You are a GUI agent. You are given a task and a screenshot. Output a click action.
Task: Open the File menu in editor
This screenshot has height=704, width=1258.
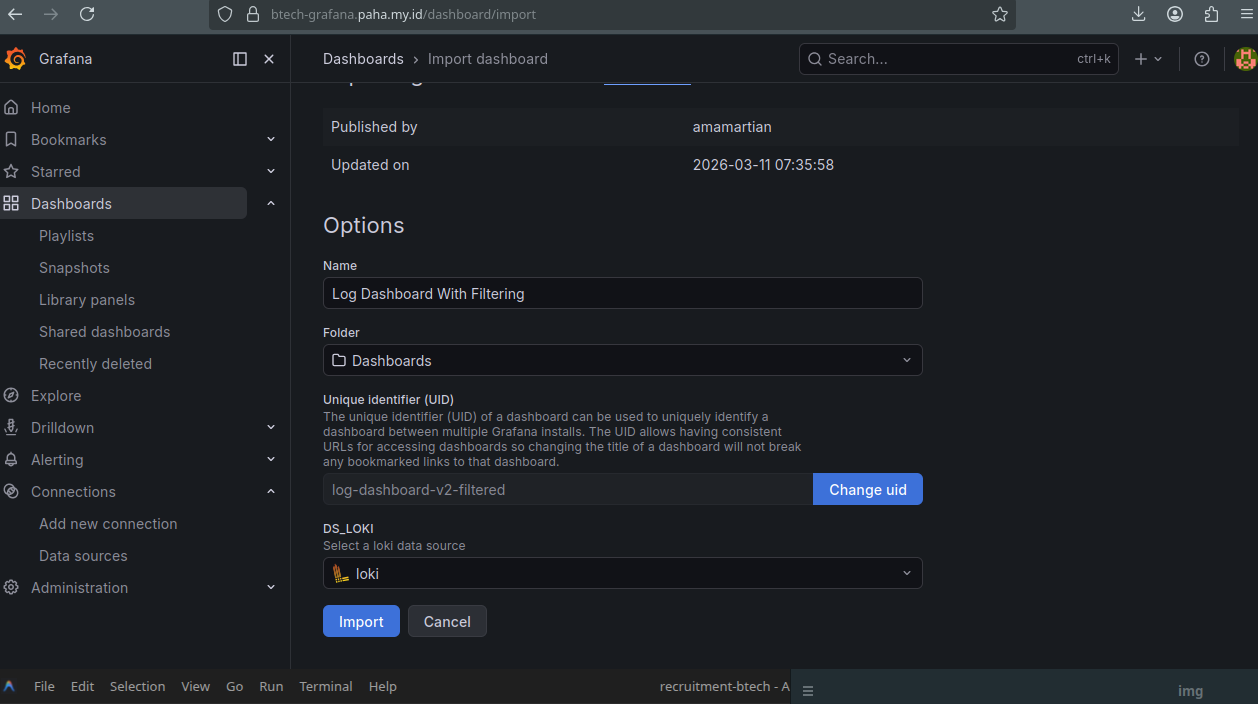(x=44, y=686)
